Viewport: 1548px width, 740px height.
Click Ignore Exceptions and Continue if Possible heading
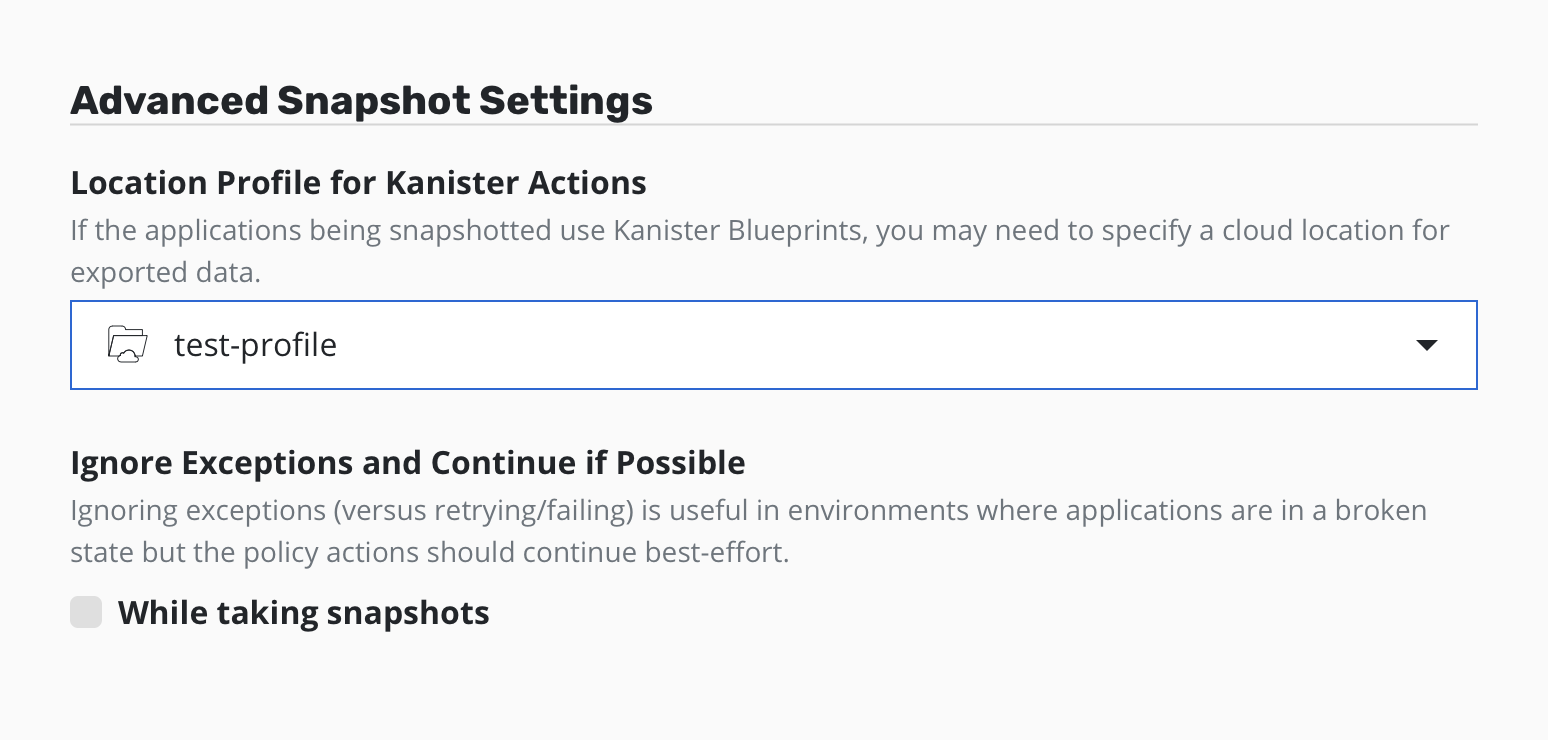pyautogui.click(x=407, y=463)
